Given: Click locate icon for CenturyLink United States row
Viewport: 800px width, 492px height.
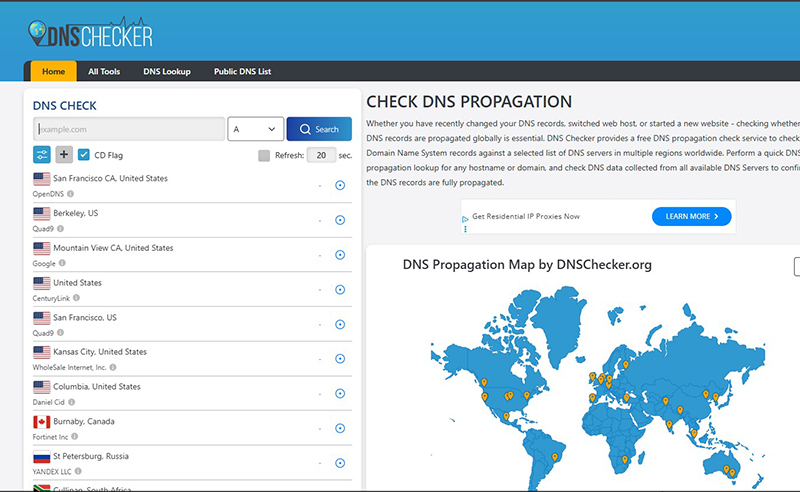Looking at the screenshot, I should (340, 289).
